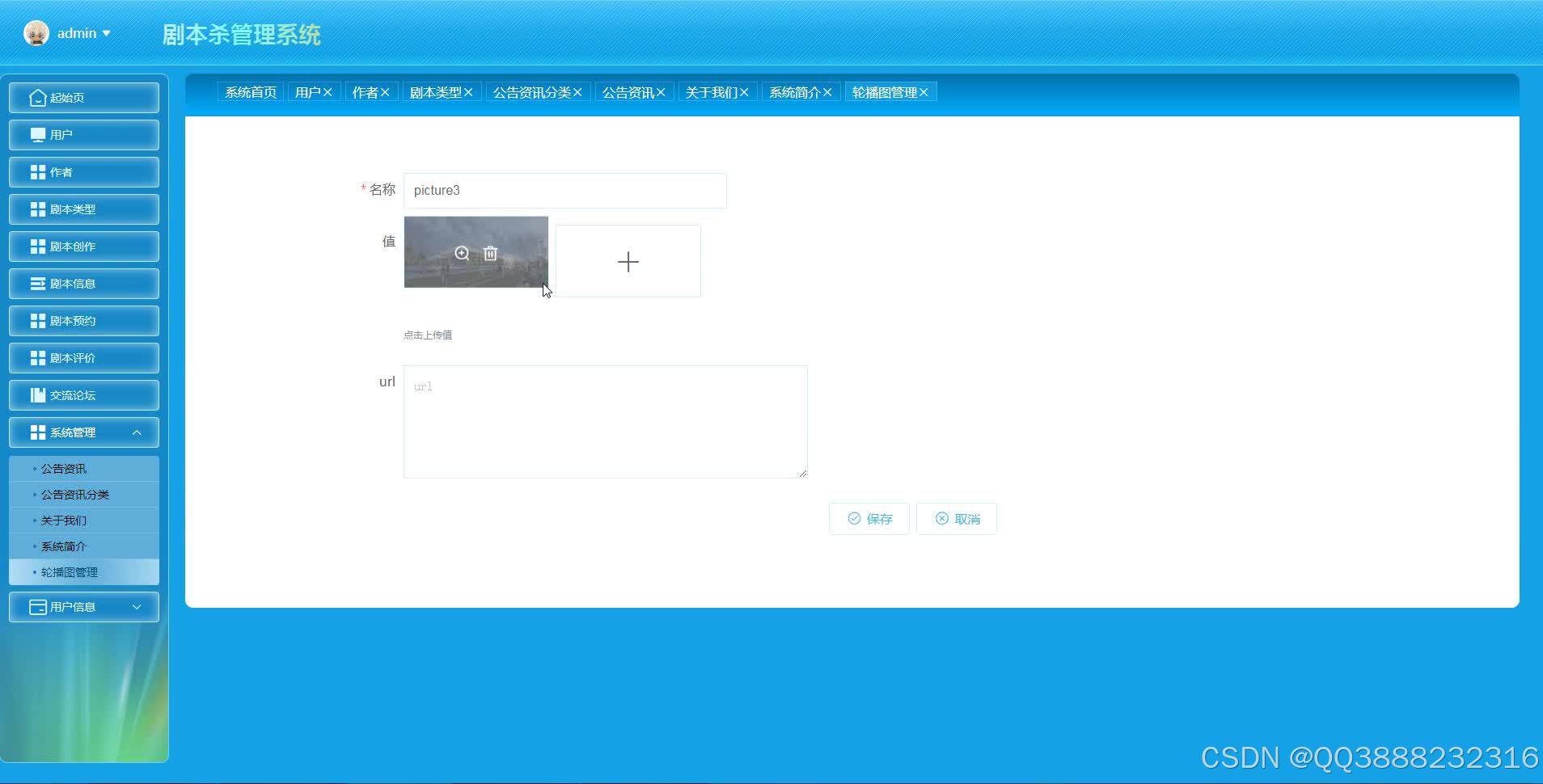This screenshot has width=1543, height=784.
Task: Click the 保存 save button
Action: (869, 519)
